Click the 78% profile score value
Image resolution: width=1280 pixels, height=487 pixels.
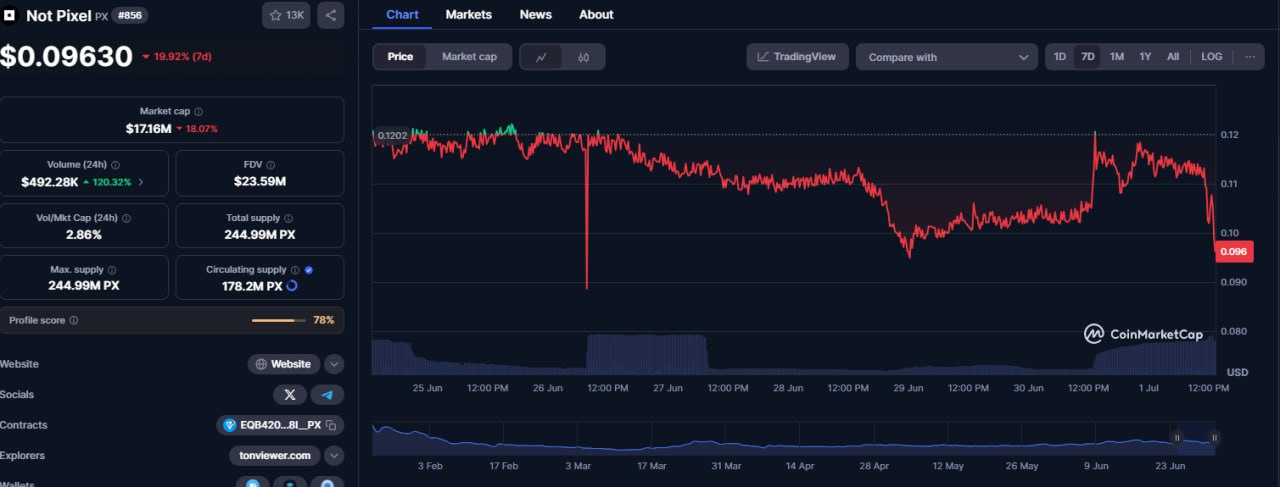[x=324, y=320]
